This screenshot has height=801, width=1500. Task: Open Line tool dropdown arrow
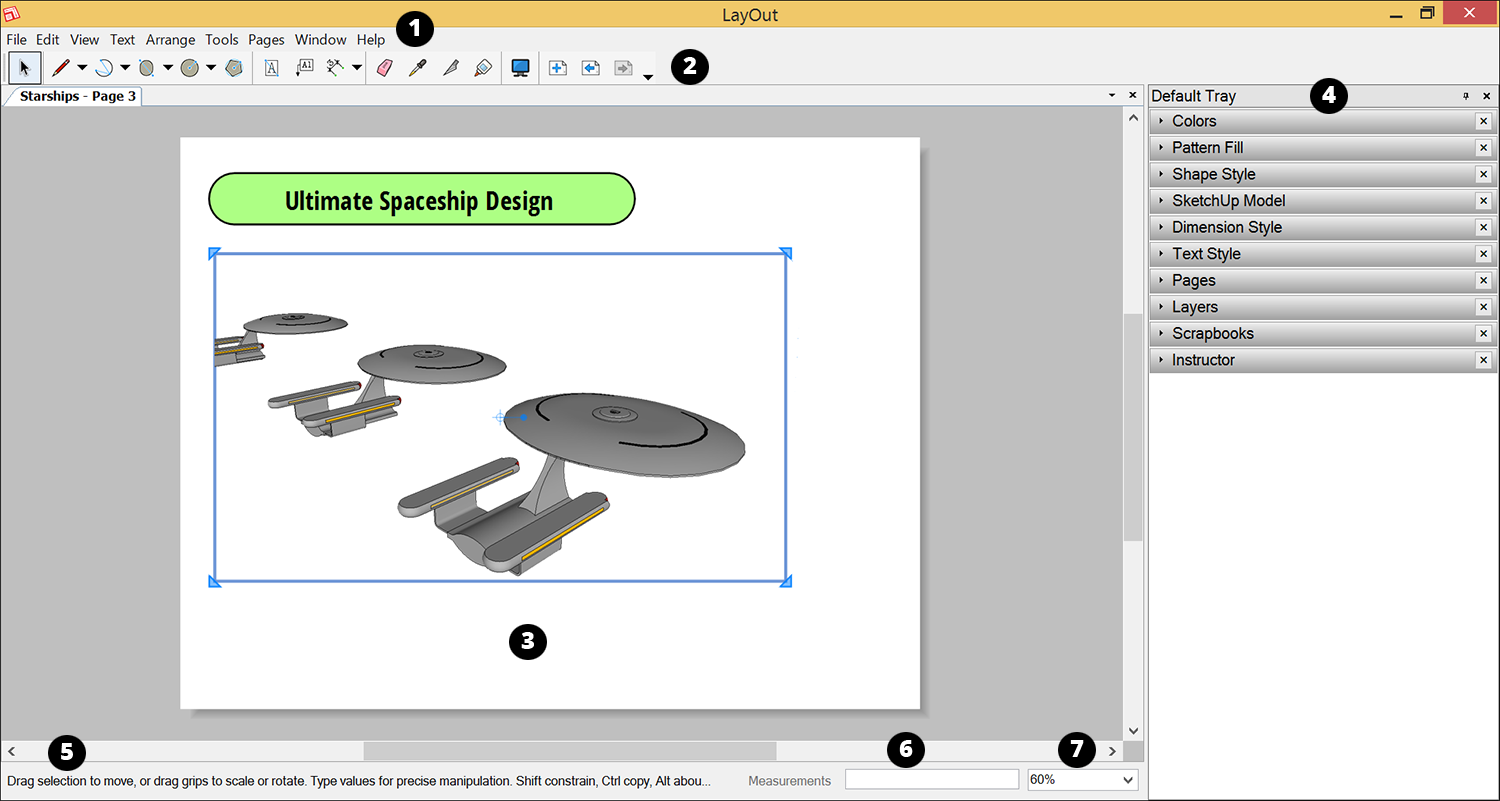(82, 68)
